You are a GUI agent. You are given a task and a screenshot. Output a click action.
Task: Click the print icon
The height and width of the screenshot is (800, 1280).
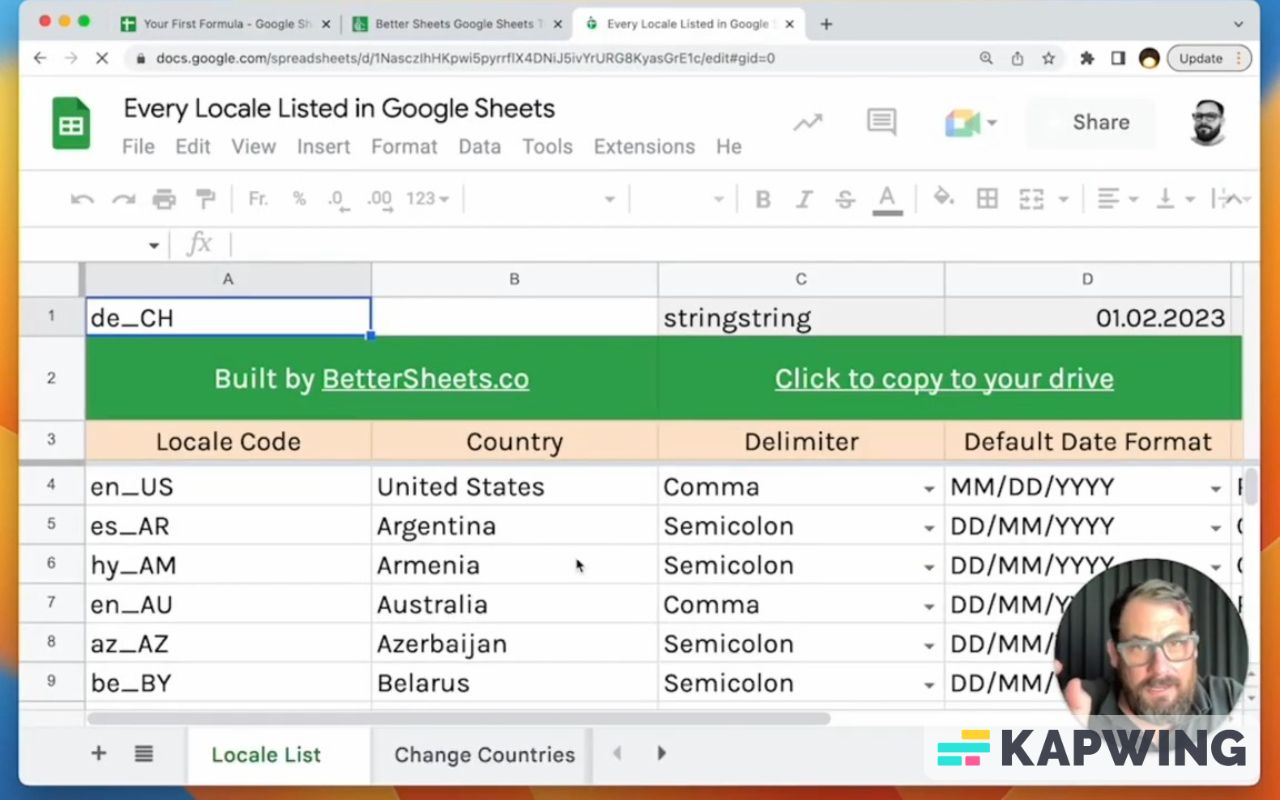(164, 199)
